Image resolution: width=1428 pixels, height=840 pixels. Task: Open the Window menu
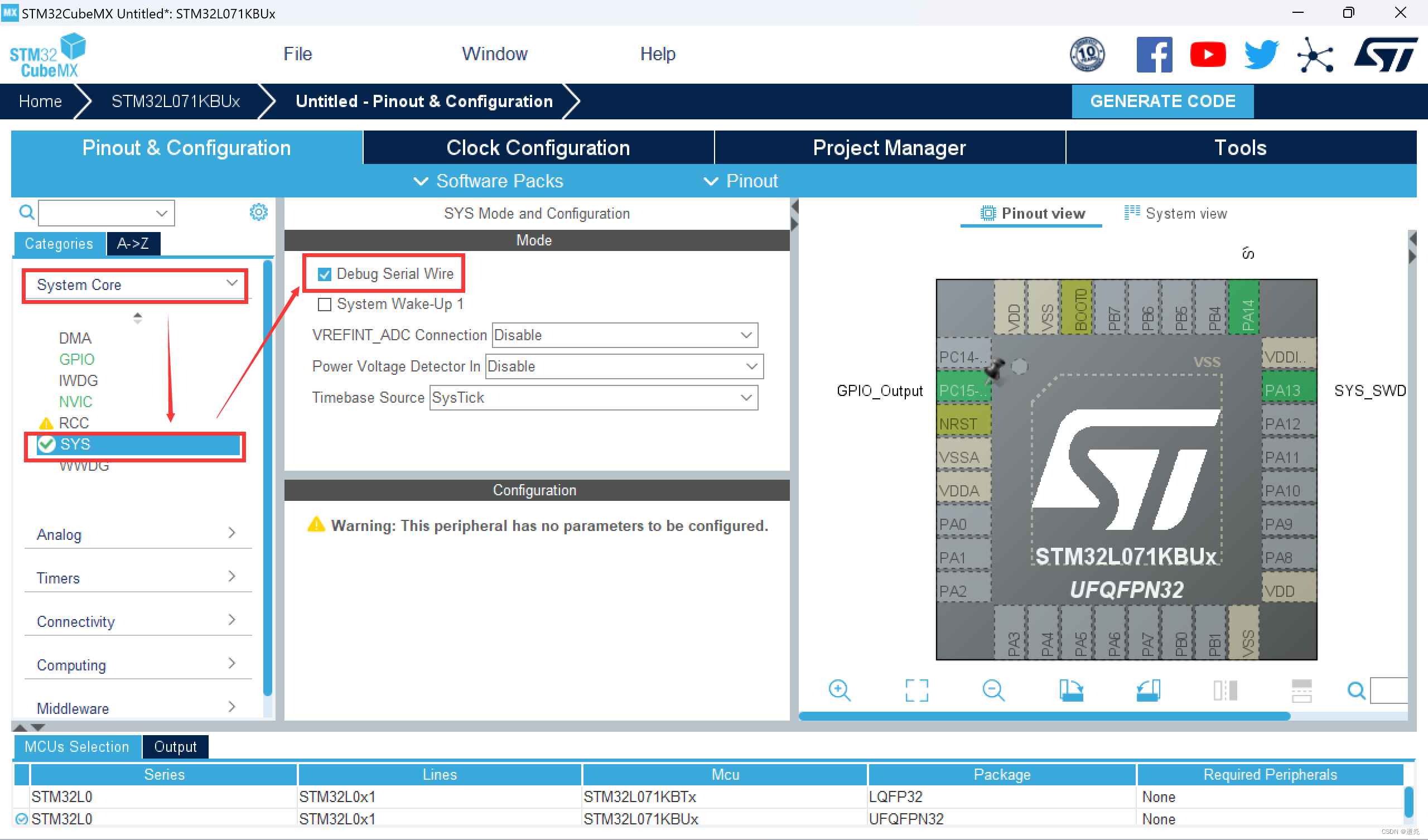[x=494, y=54]
